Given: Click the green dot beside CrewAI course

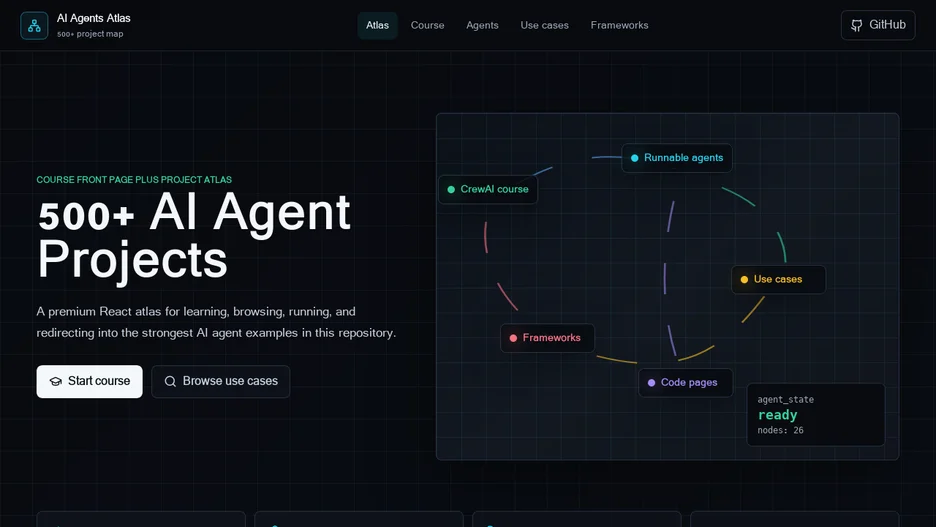Looking at the screenshot, I should pos(451,189).
